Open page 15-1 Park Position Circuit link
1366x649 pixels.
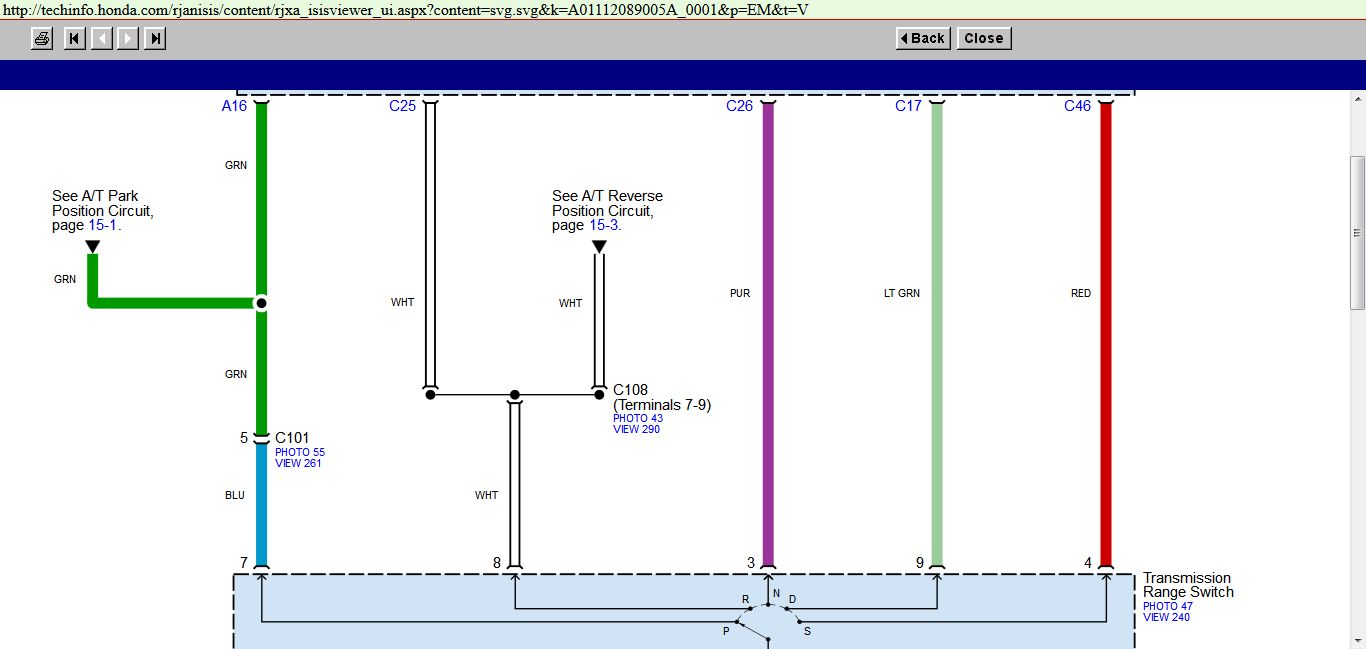[103, 226]
